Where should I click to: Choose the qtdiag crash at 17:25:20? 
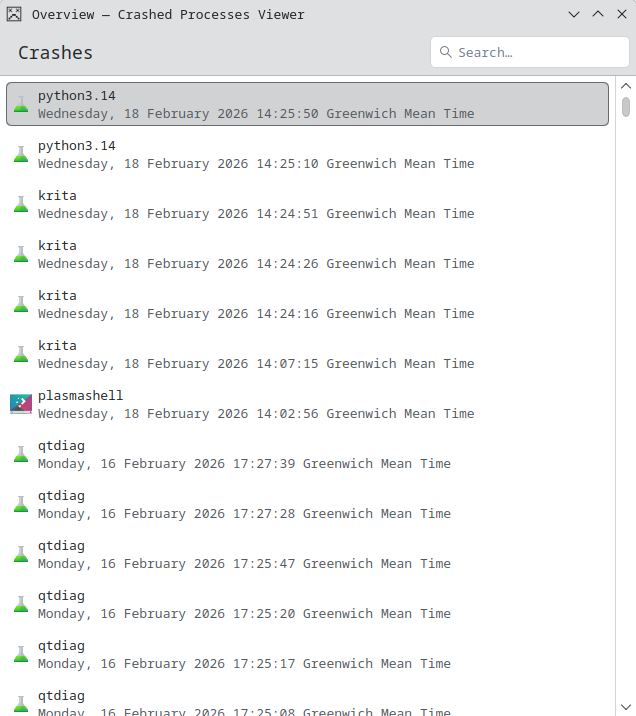pyautogui.click(x=244, y=604)
